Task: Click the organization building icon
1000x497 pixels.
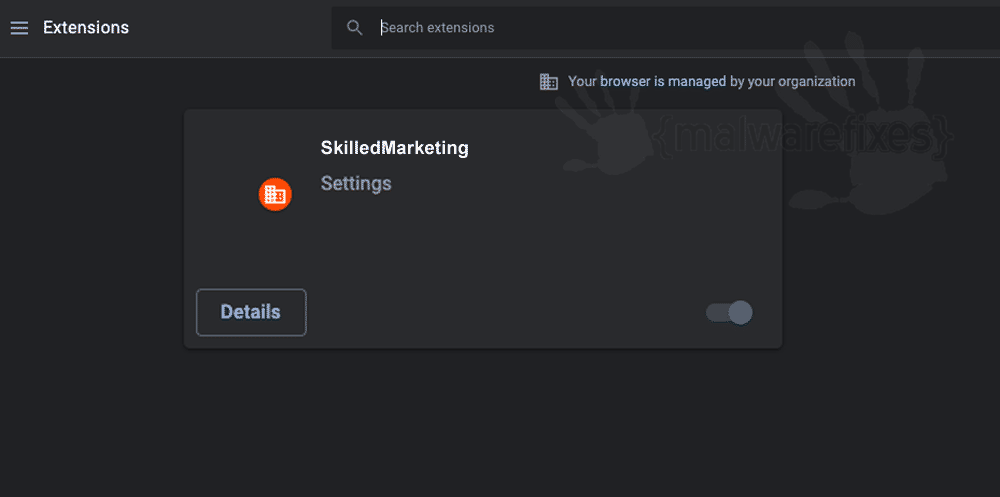Action: pyautogui.click(x=548, y=82)
